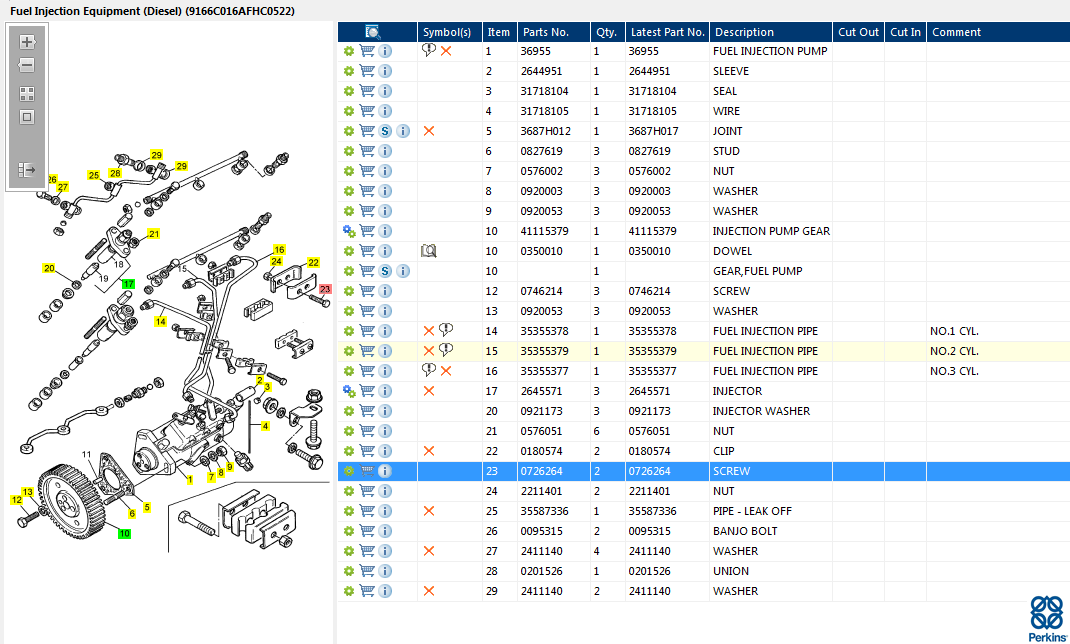Click the Cut Out column header
Screen dimensions: 1070x644
pos(858,32)
